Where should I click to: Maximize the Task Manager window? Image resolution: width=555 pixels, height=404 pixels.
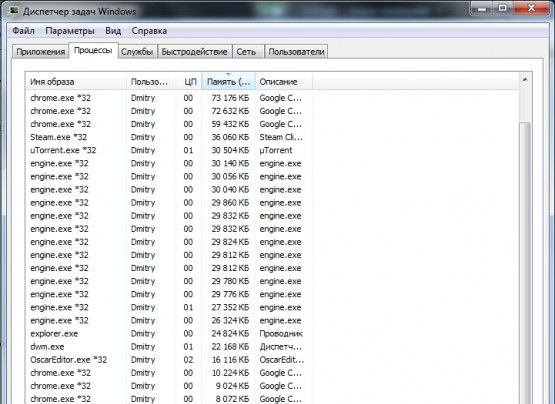click(502, 8)
